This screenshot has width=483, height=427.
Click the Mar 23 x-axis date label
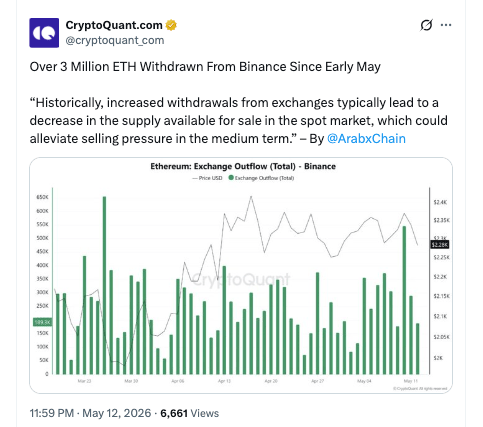(84, 381)
